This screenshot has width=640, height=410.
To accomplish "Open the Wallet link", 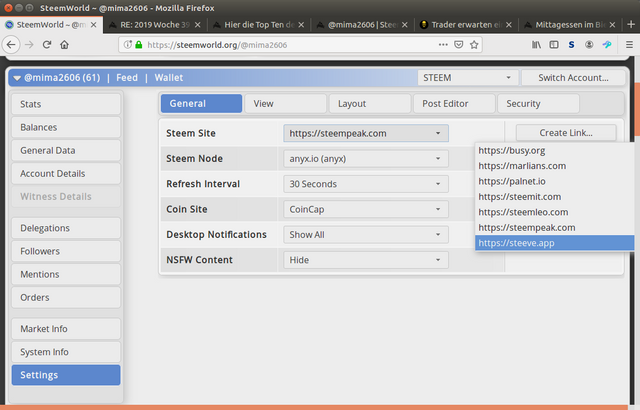I will pyautogui.click(x=169, y=78).
